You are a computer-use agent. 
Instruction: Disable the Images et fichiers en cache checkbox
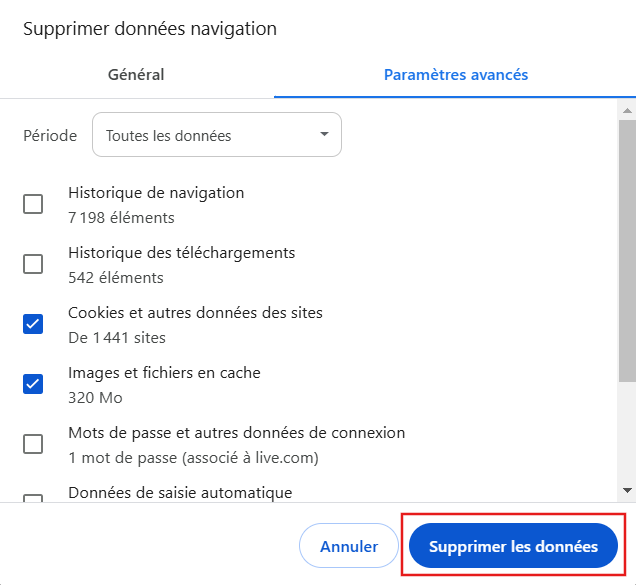click(33, 384)
